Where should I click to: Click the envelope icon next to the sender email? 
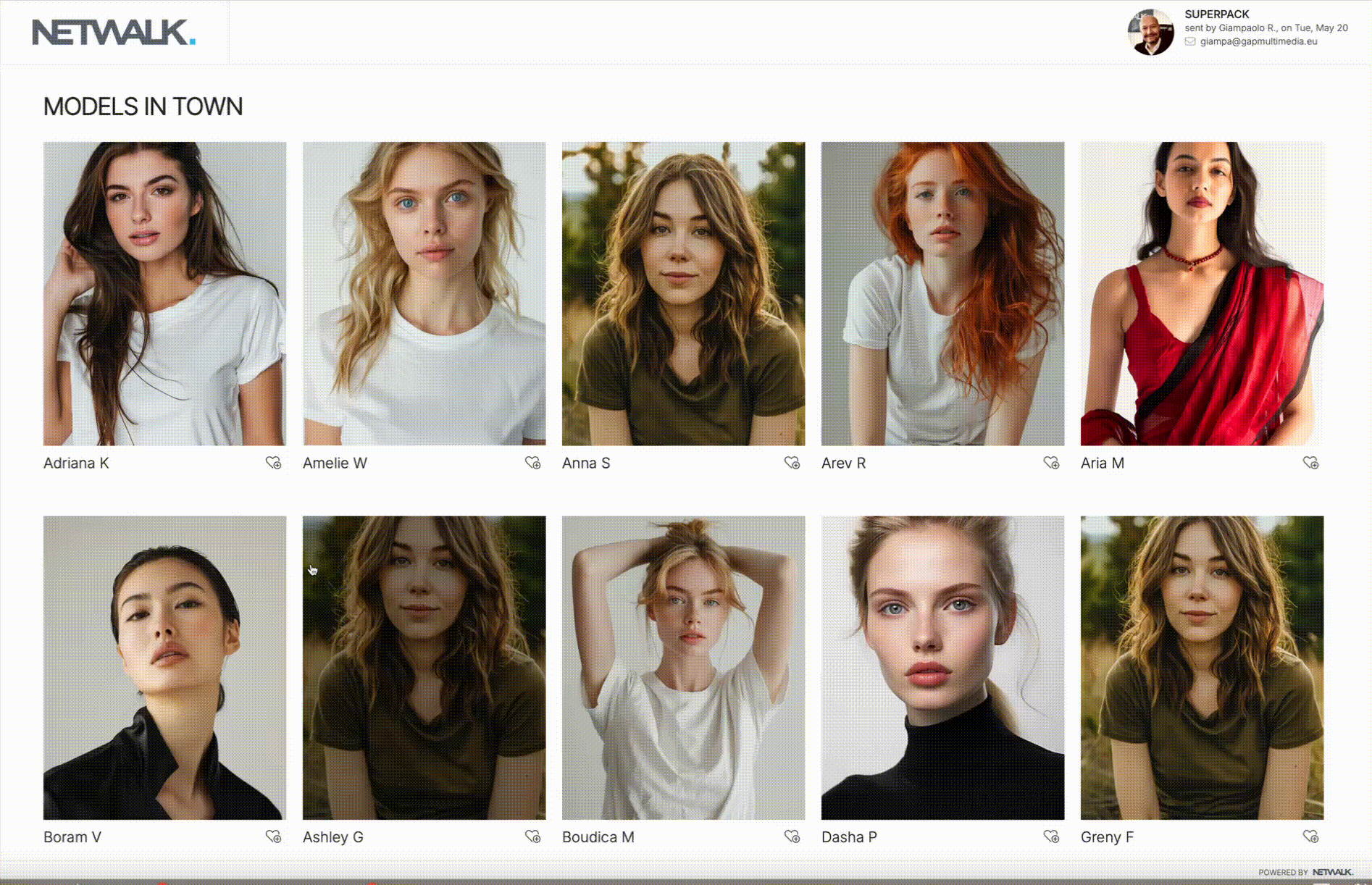point(1191,41)
